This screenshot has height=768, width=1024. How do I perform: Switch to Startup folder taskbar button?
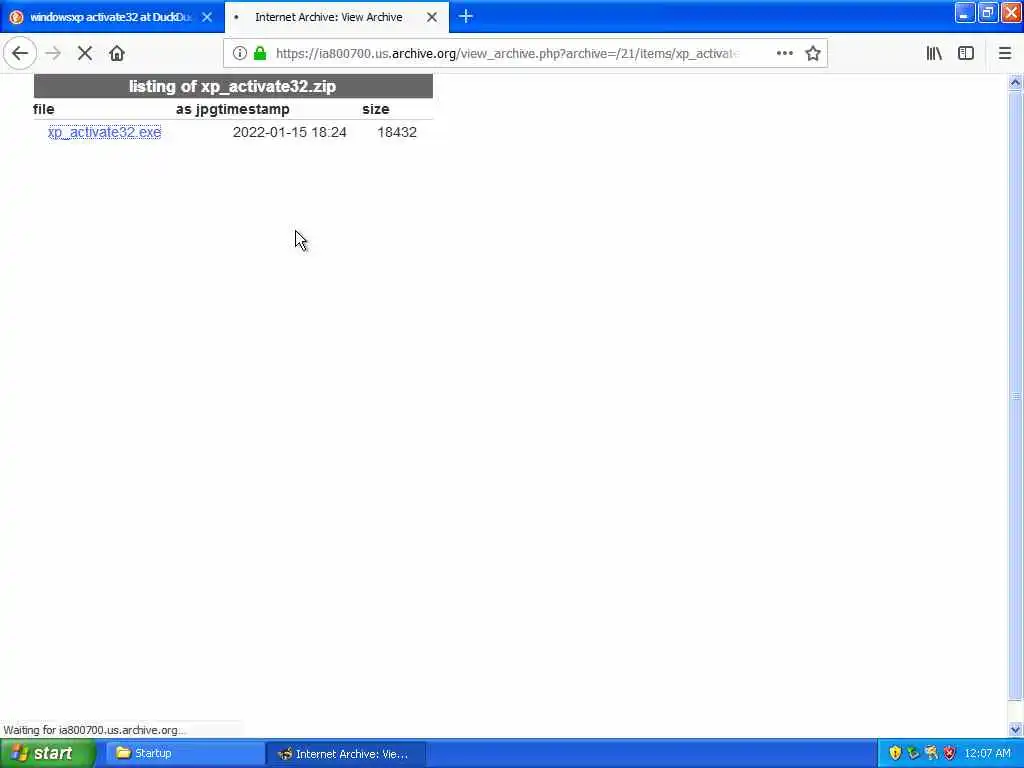click(x=185, y=753)
